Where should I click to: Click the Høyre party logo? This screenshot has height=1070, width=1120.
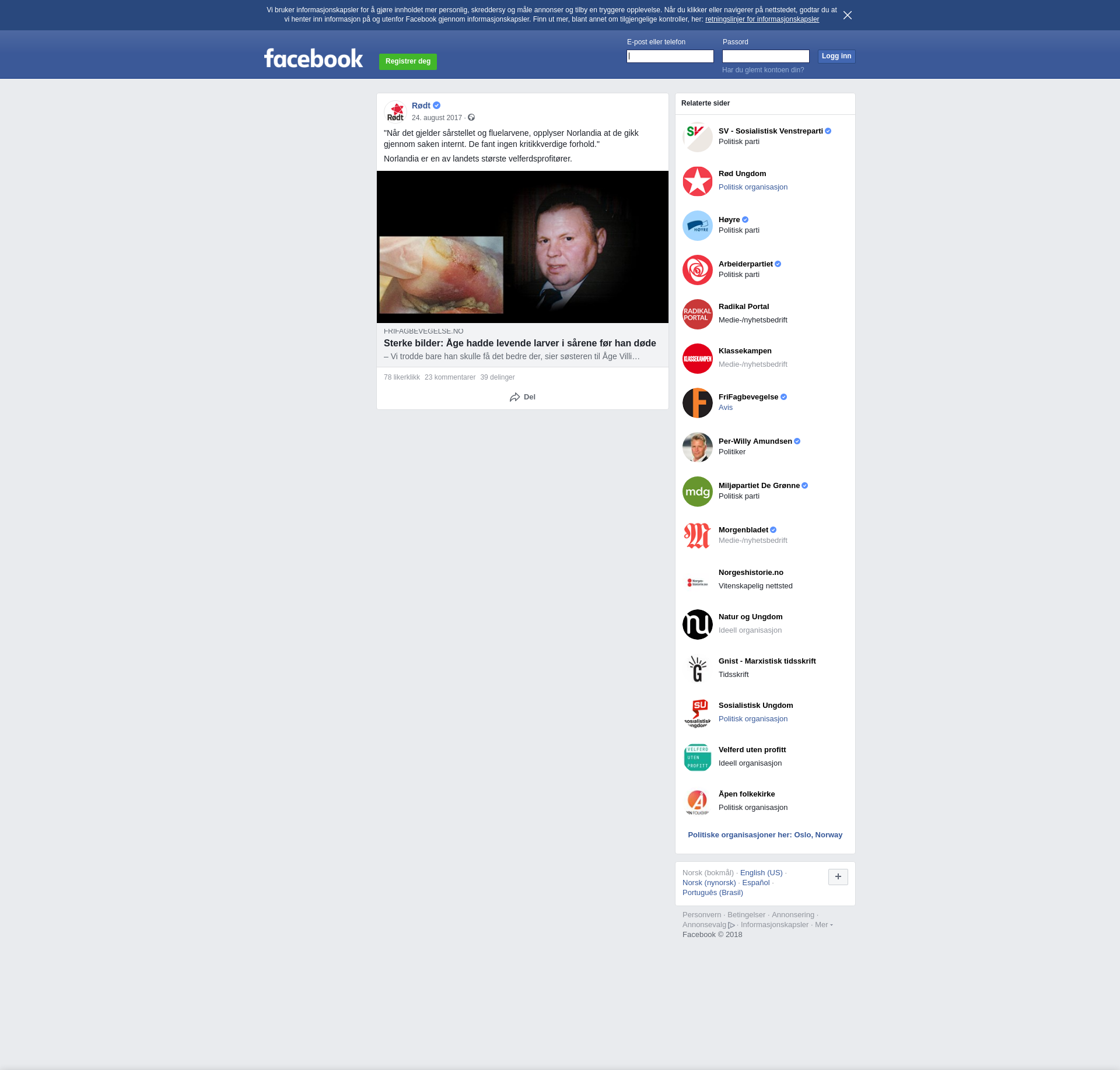[x=698, y=226]
